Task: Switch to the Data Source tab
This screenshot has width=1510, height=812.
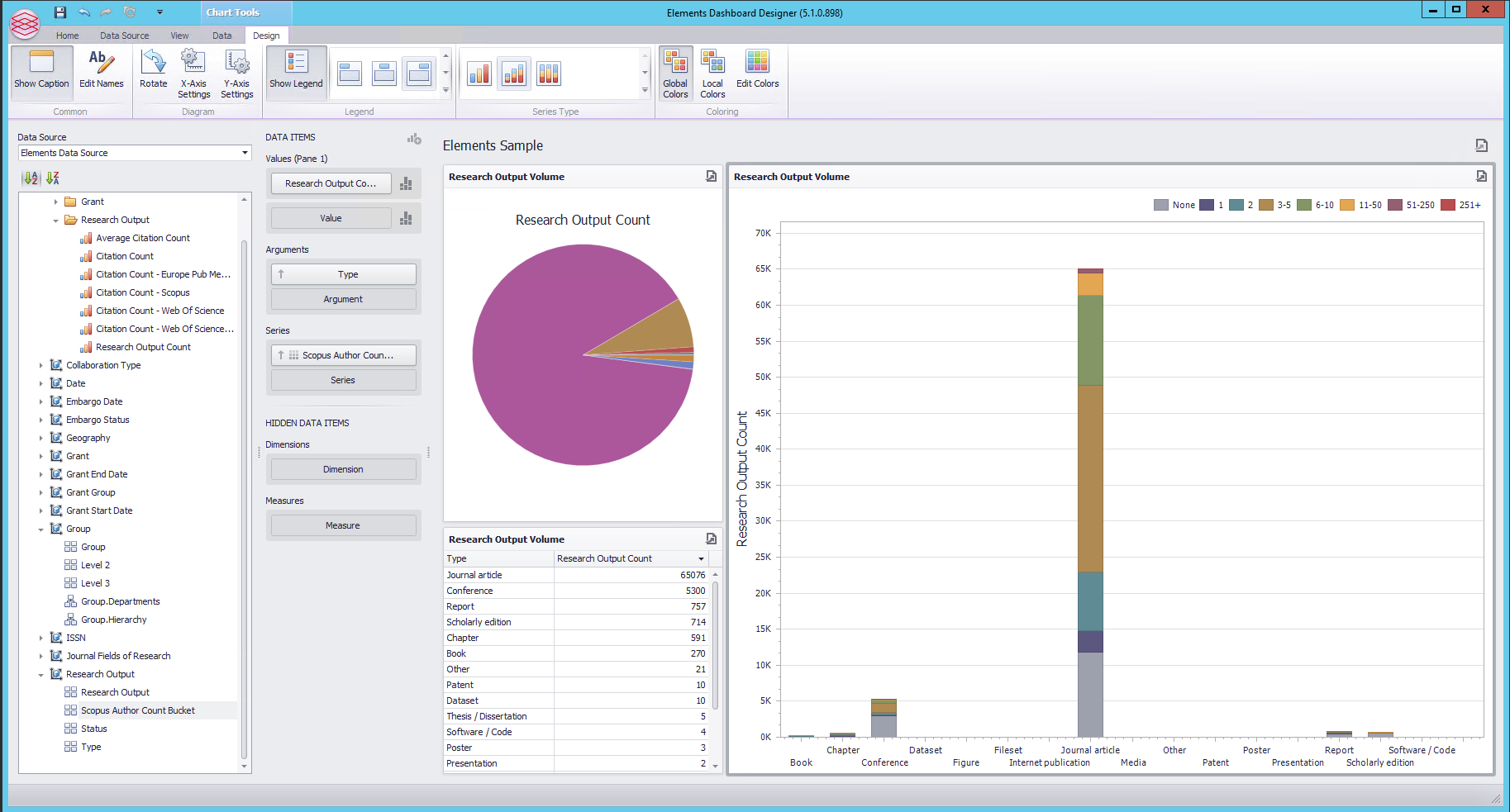Action: coord(124,36)
